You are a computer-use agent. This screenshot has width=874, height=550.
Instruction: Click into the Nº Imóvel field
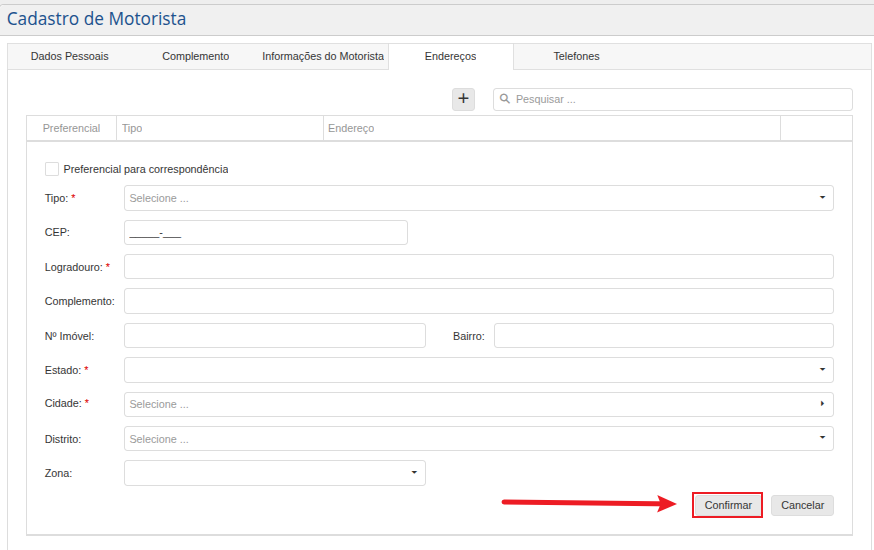[x=274, y=336]
